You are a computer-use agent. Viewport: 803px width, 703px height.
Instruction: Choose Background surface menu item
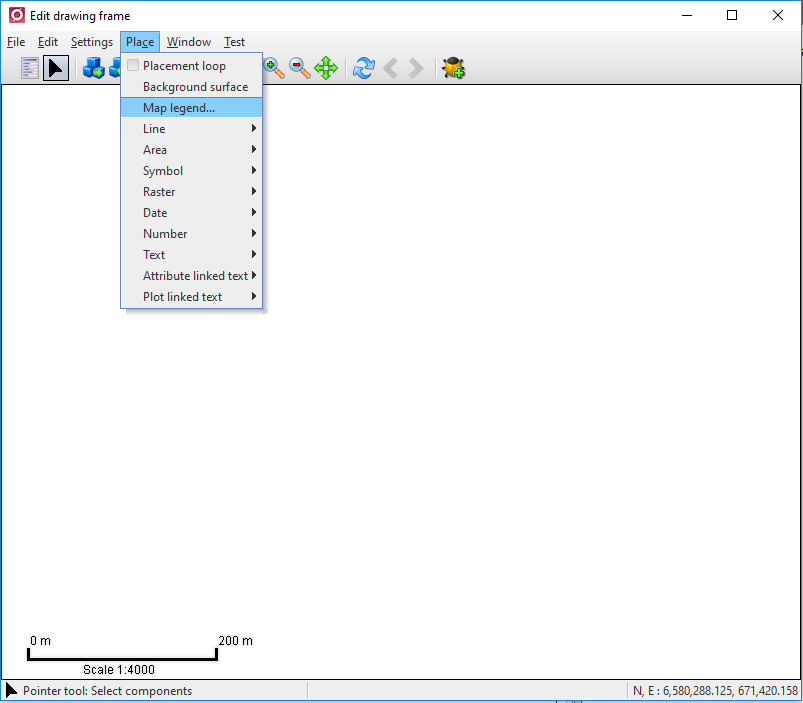click(x=192, y=87)
